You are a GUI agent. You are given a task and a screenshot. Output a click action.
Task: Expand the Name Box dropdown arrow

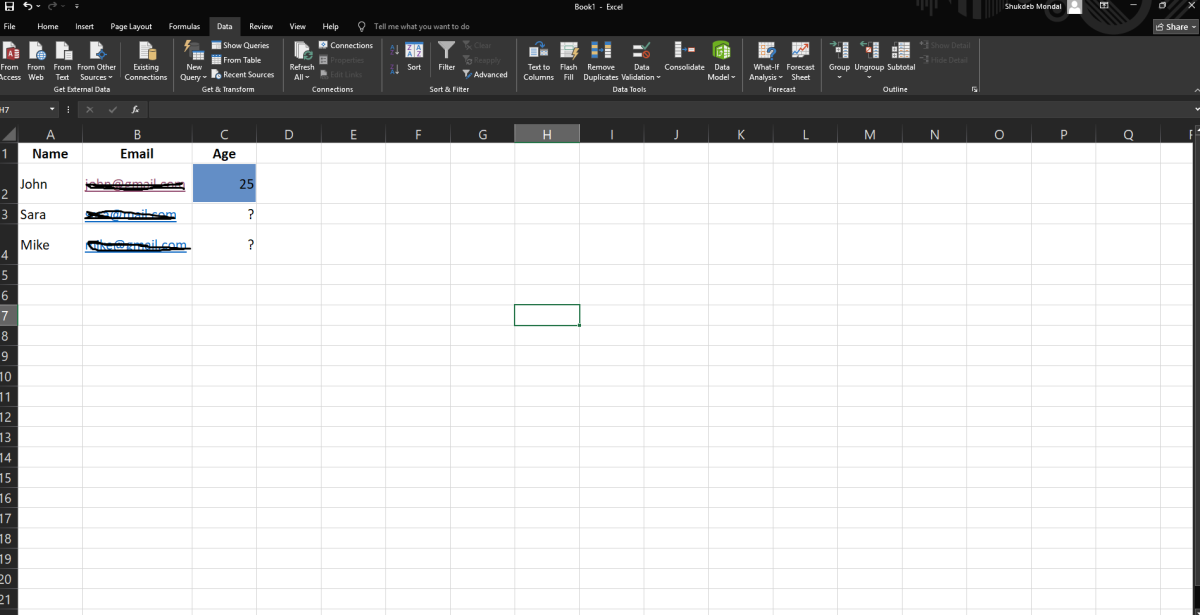pyautogui.click(x=53, y=109)
